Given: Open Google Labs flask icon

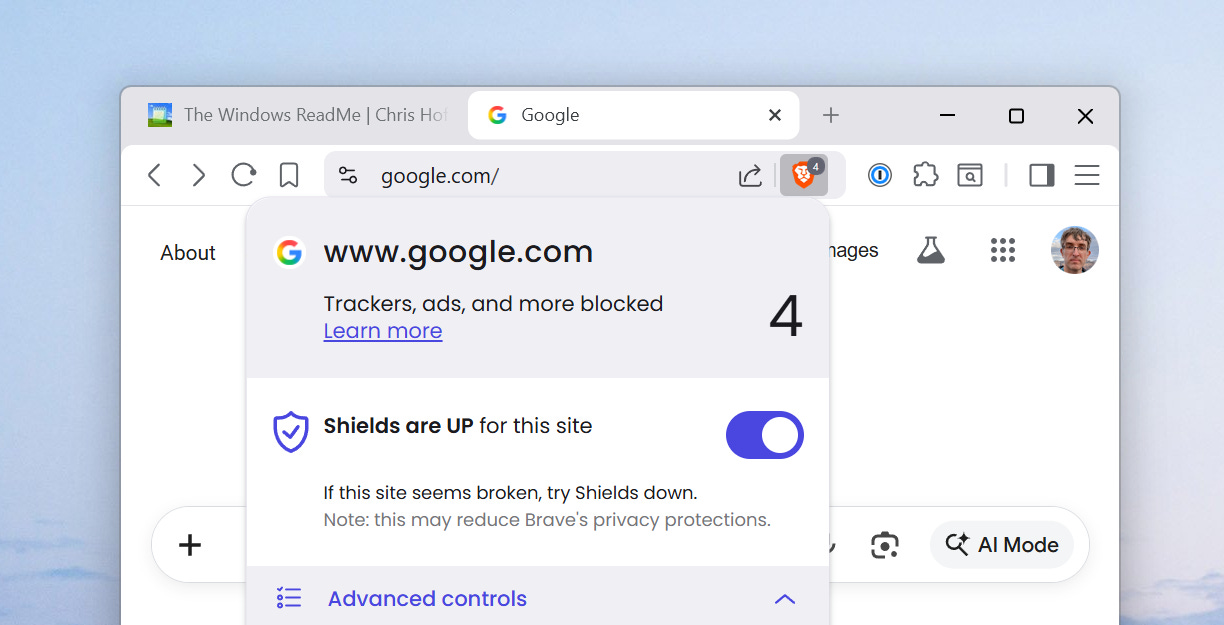Looking at the screenshot, I should tap(931, 250).
